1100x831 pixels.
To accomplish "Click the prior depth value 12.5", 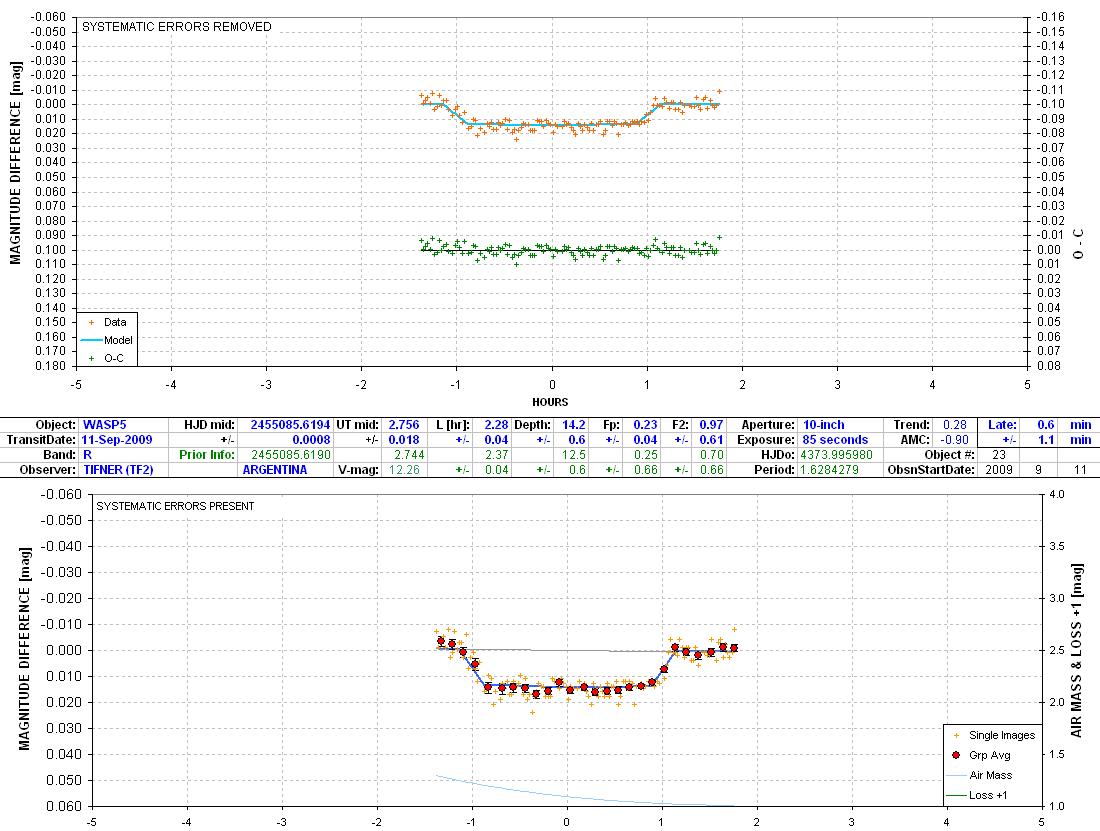I will click(x=573, y=454).
